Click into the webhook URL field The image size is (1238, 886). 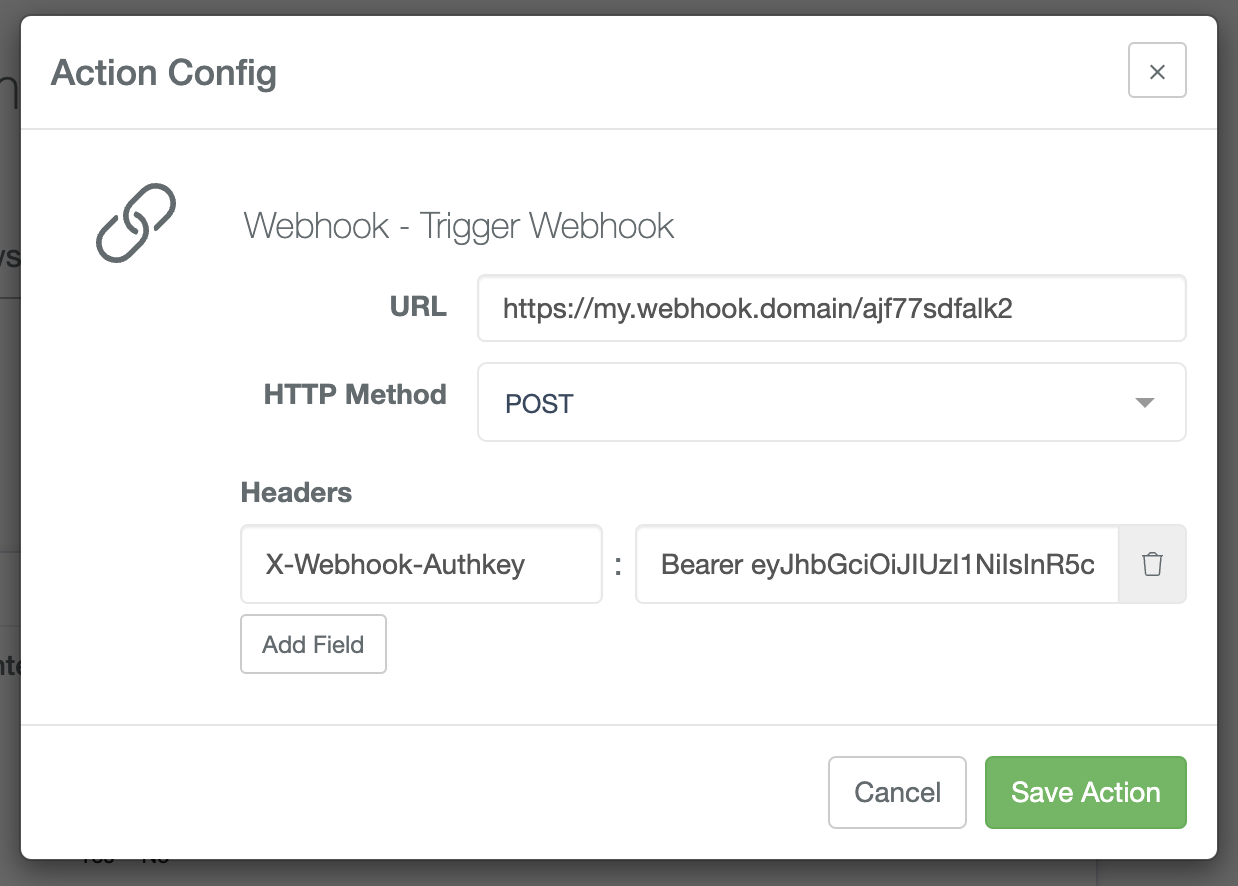coord(832,308)
